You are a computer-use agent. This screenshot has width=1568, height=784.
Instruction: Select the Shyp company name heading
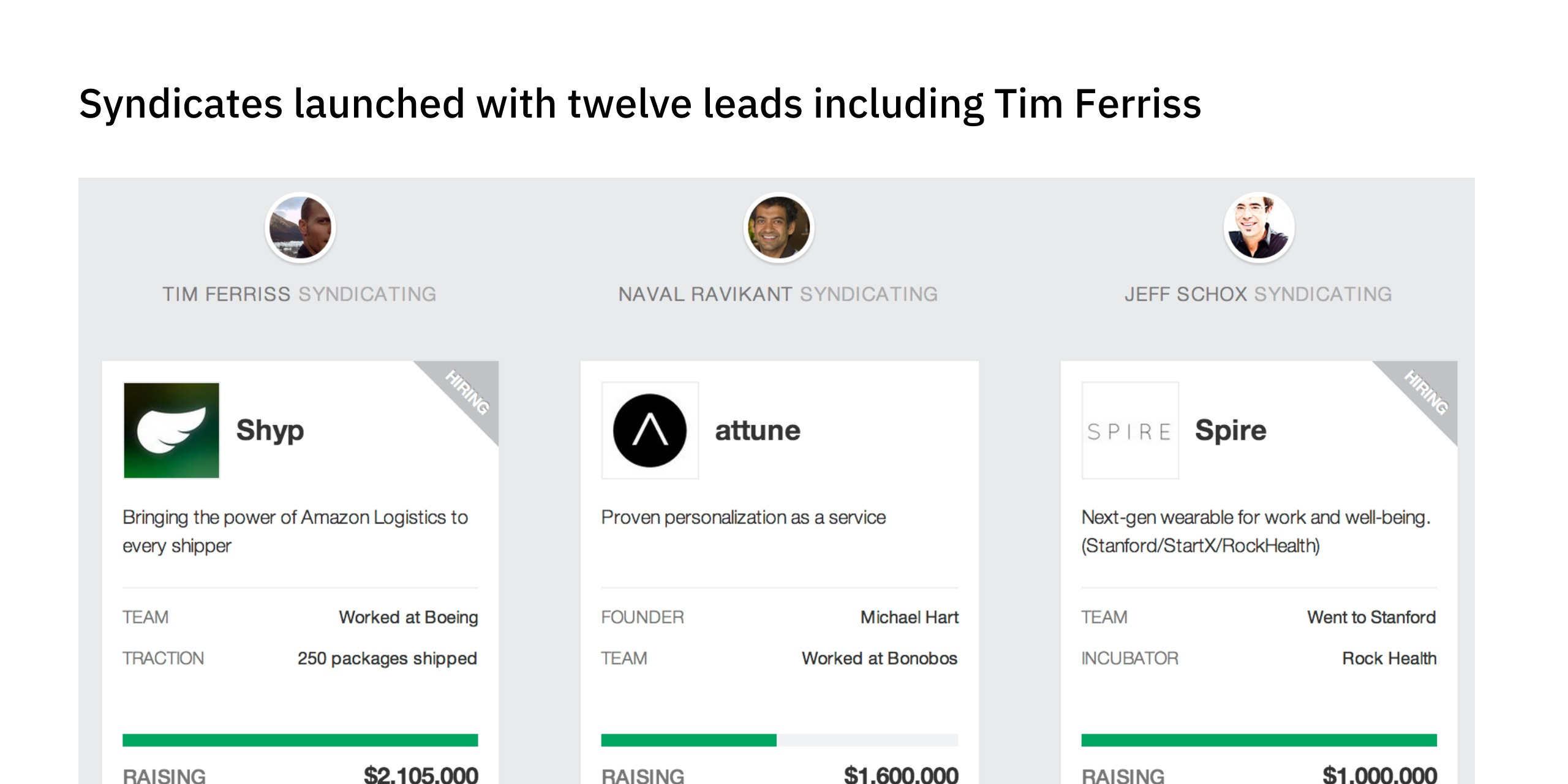point(270,429)
